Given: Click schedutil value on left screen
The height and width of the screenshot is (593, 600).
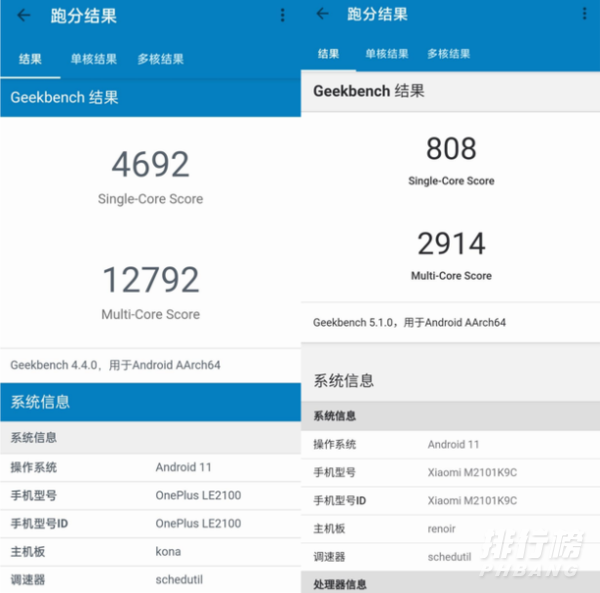Looking at the screenshot, I should 179,580.
